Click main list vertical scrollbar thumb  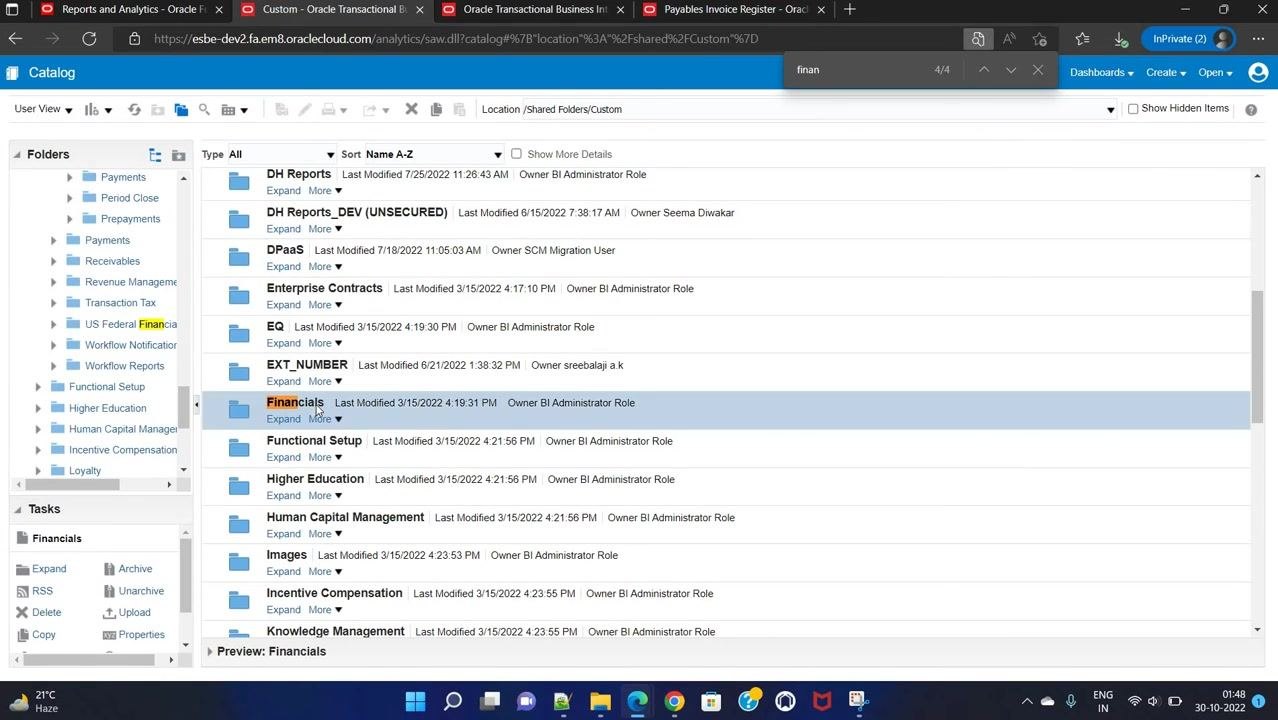point(1257,356)
